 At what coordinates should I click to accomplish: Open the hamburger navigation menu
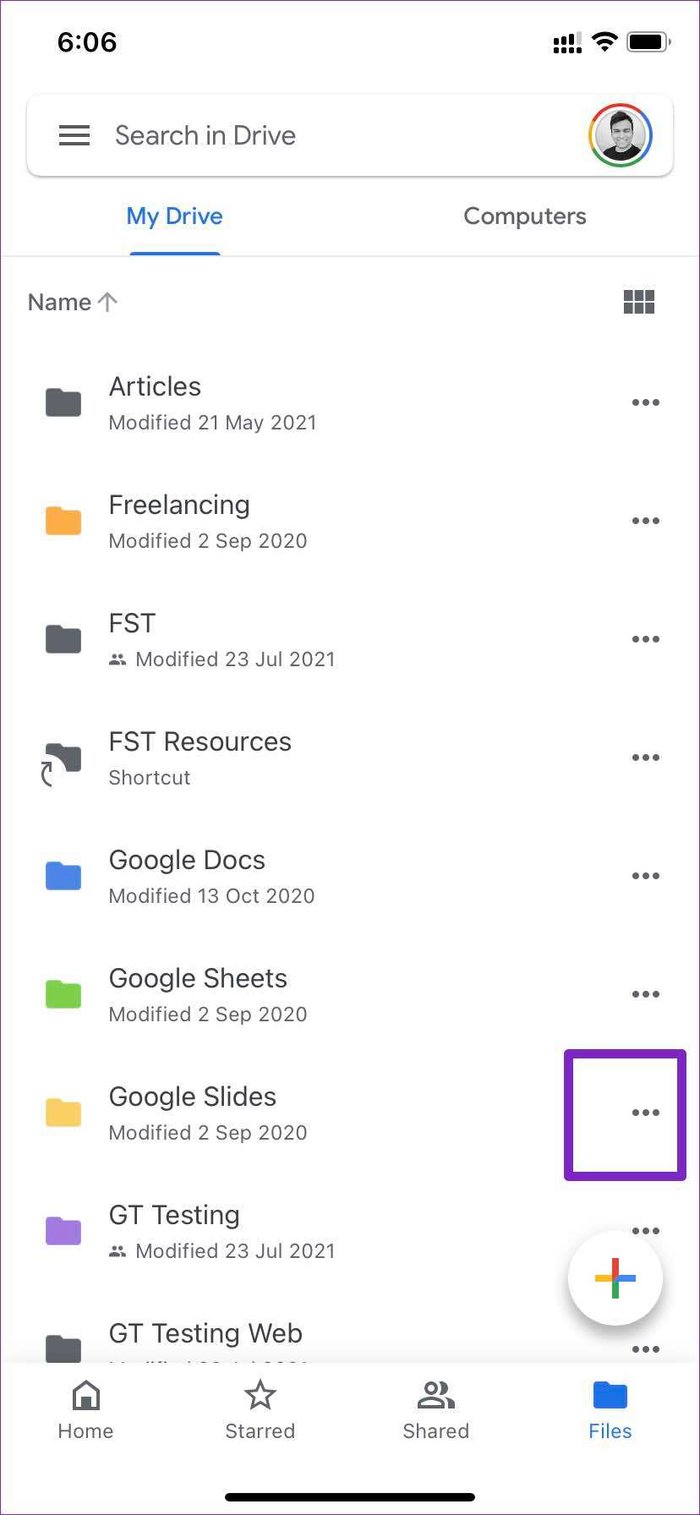coord(74,135)
